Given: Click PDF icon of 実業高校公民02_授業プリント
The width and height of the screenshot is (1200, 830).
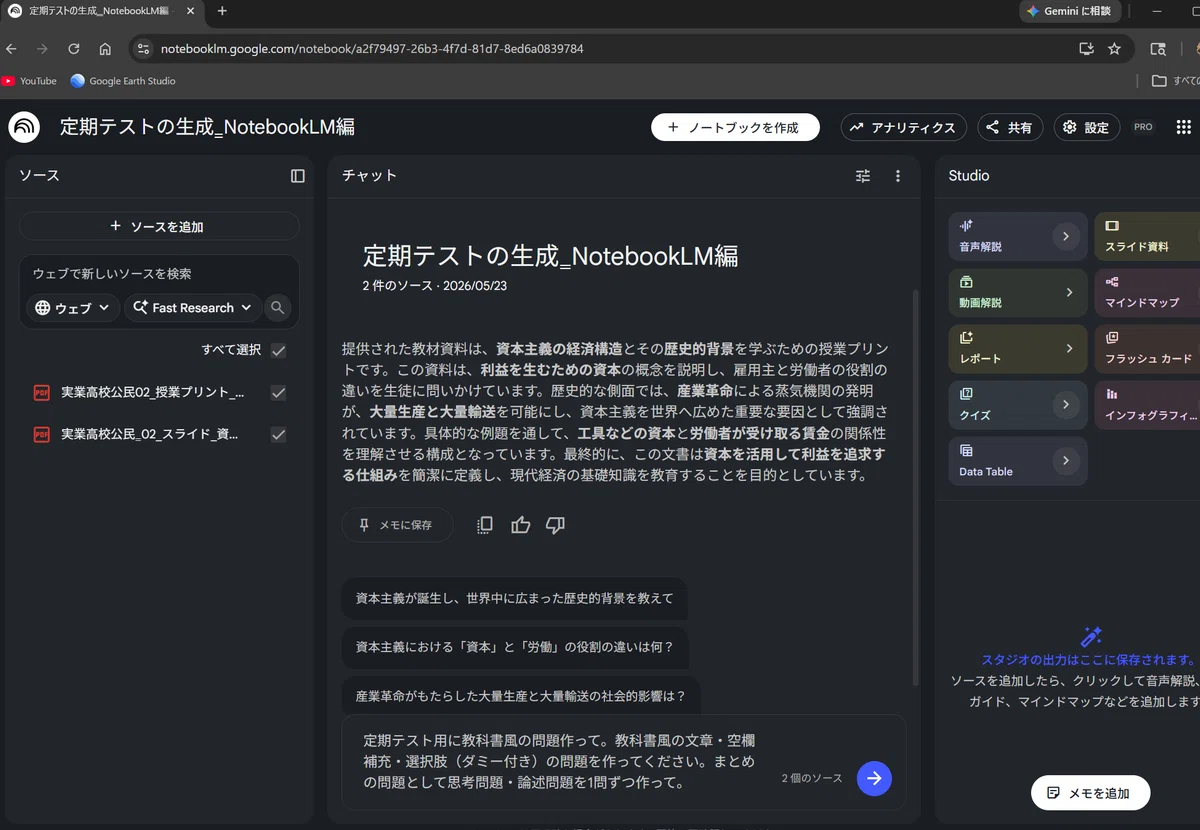Looking at the screenshot, I should 42,393.
